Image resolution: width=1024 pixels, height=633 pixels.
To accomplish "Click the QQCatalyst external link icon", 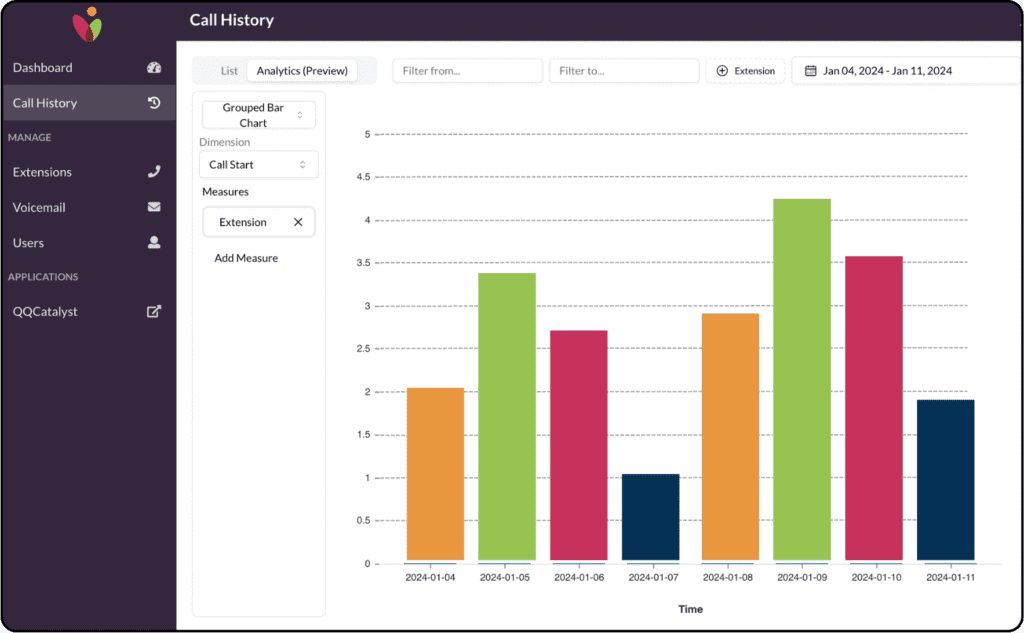I will 154,311.
